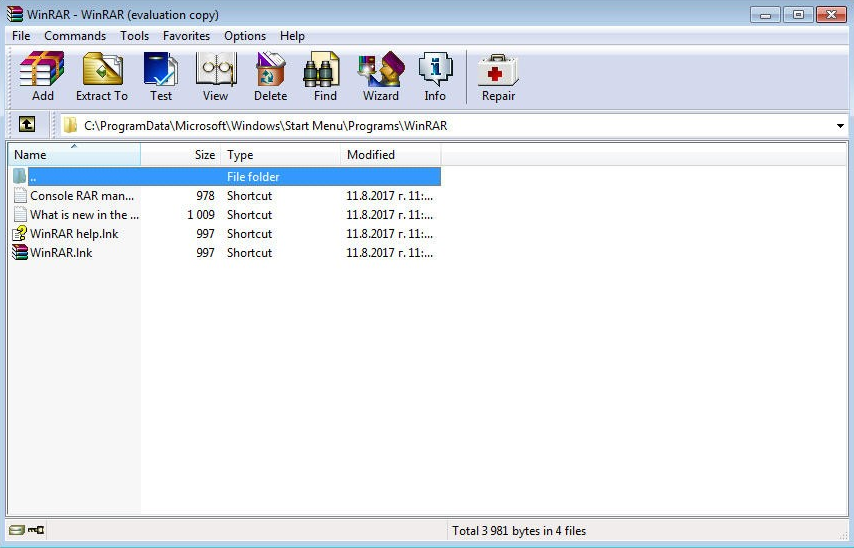Launch the Wizard tool
This screenshot has width=854, height=548.
tap(381, 69)
